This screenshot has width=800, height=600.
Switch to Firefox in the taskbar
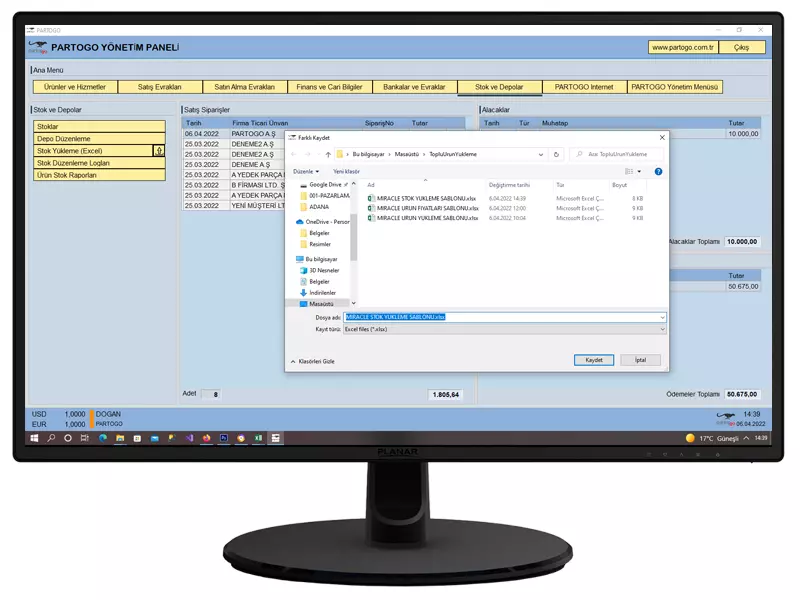[x=206, y=438]
